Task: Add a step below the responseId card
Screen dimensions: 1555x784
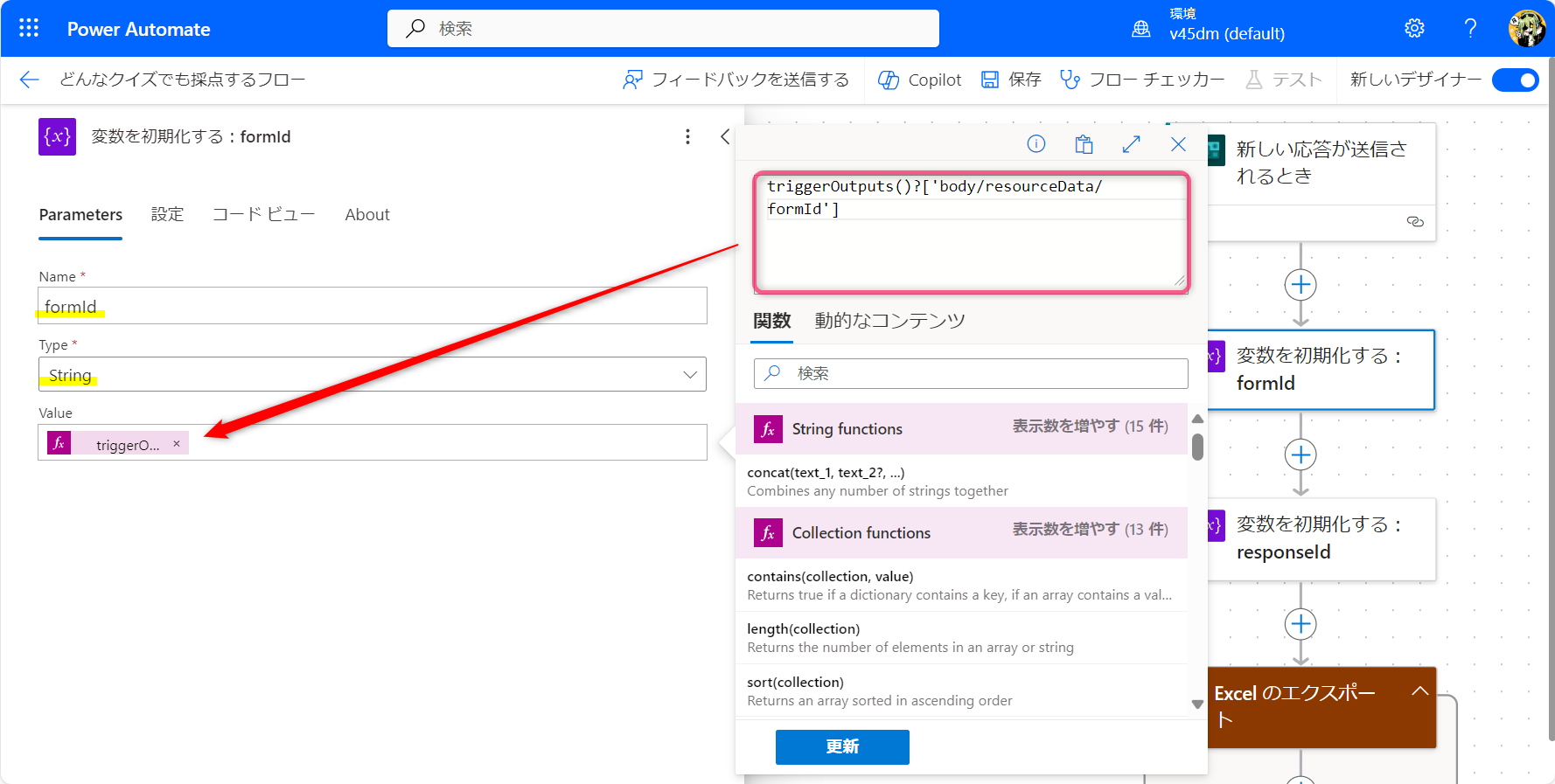Action: [x=1300, y=624]
